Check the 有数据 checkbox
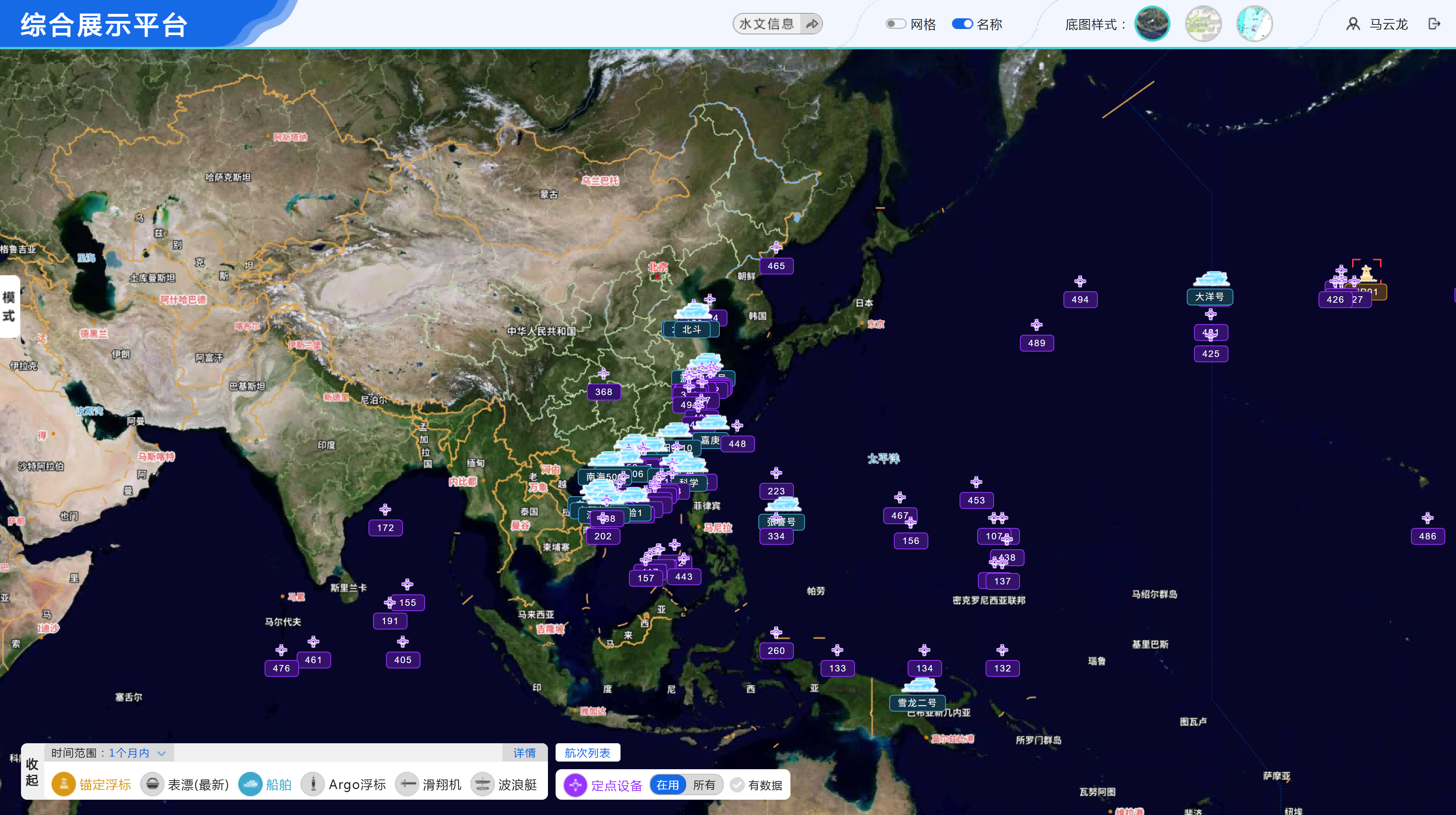Image resolution: width=1456 pixels, height=815 pixels. tap(737, 785)
